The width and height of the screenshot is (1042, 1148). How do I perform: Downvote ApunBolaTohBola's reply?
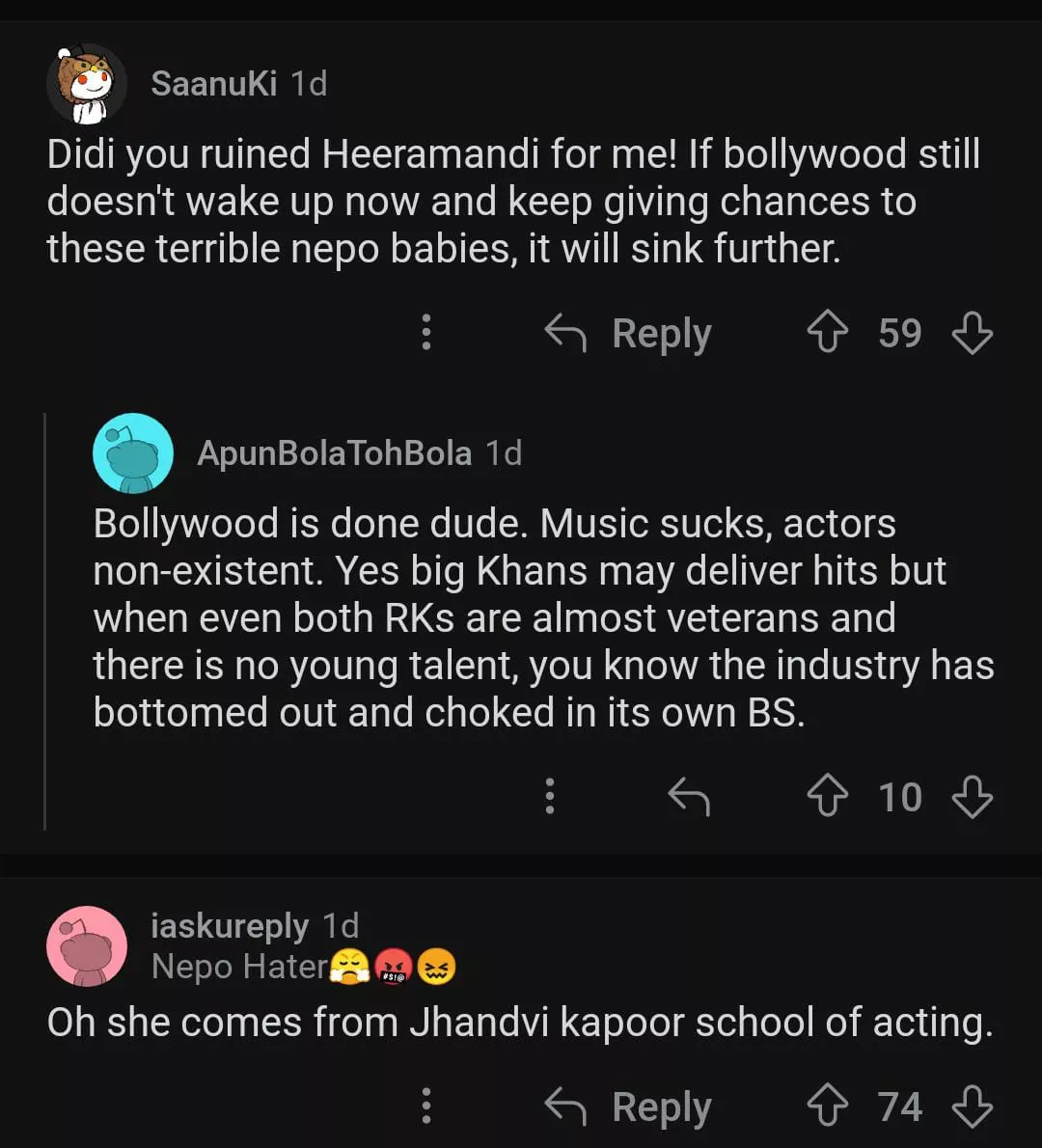click(972, 798)
